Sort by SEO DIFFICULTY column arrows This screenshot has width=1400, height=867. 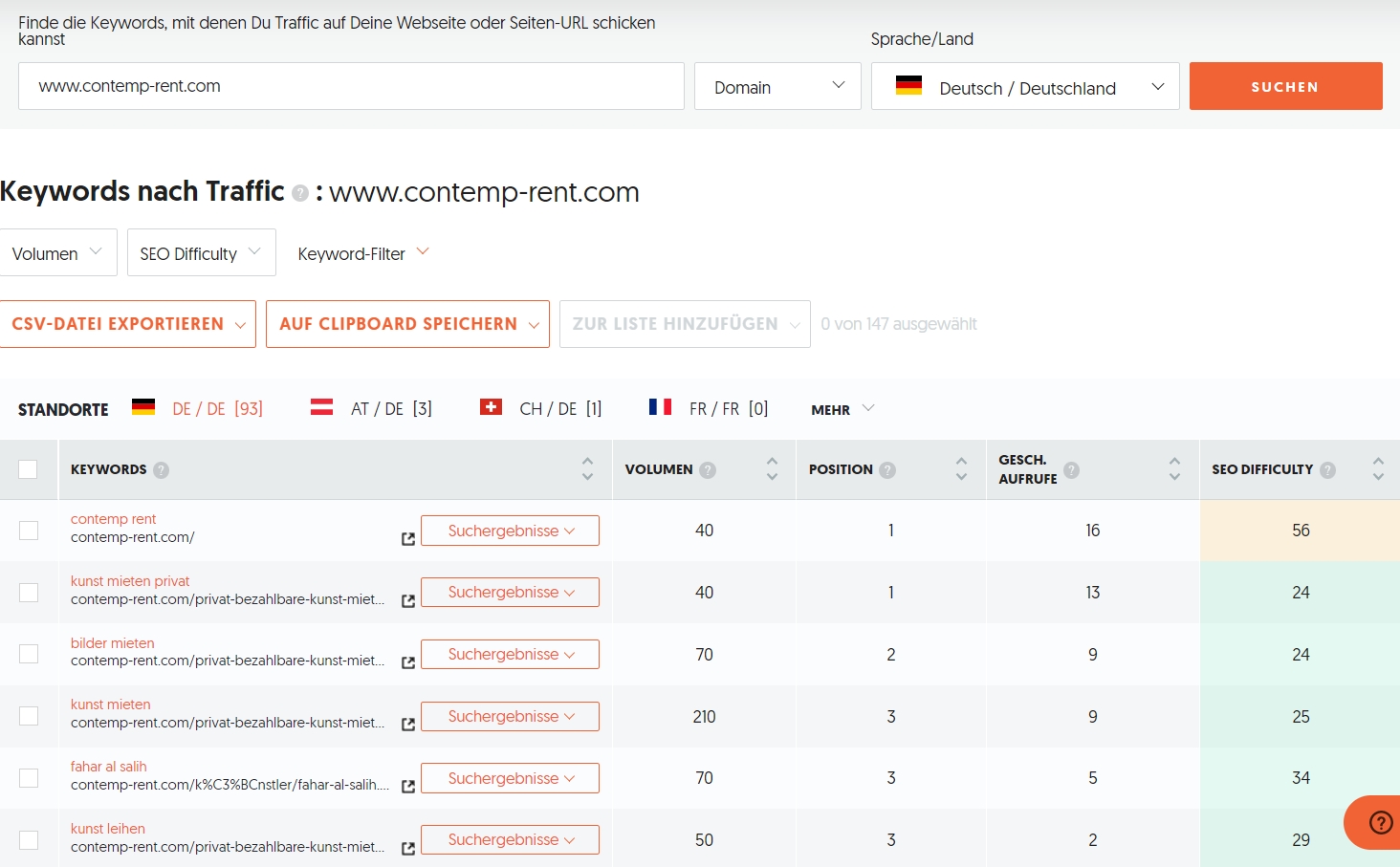point(1378,468)
